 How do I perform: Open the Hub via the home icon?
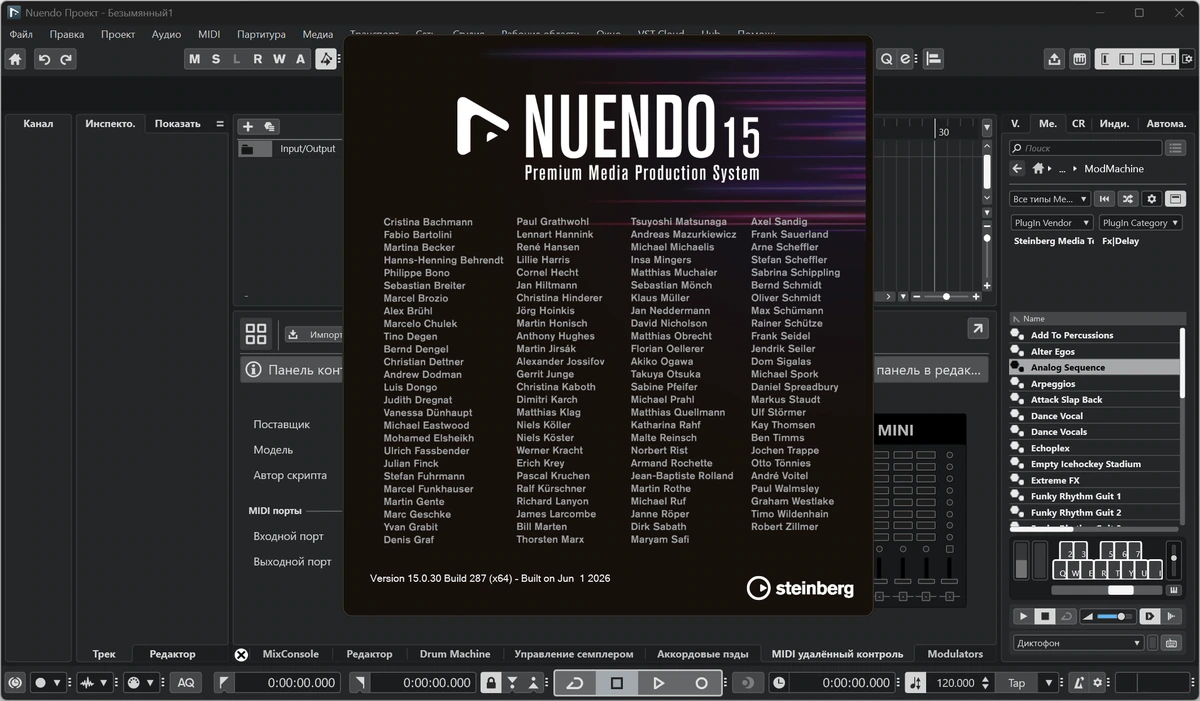tap(15, 59)
